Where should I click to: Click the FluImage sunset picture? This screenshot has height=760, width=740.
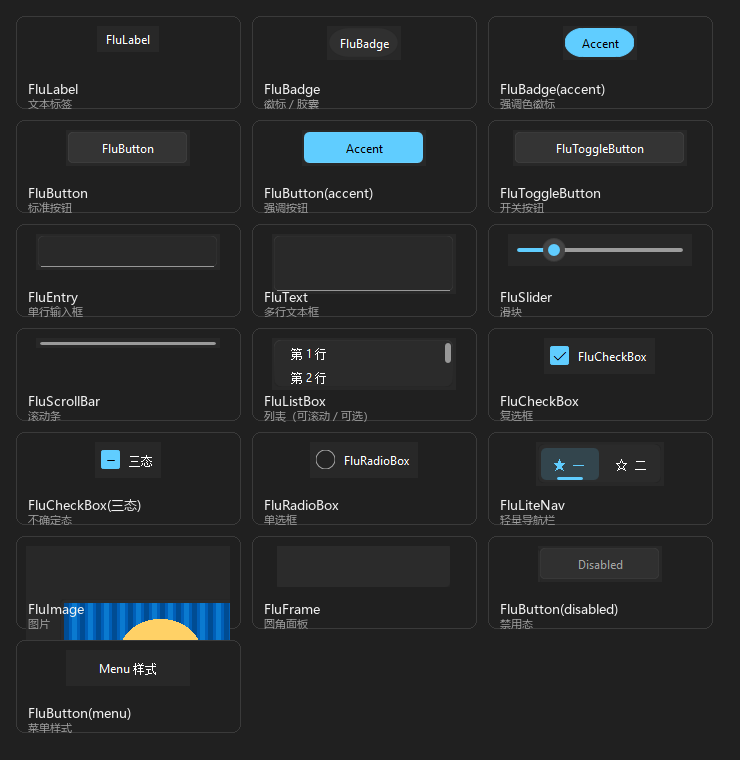click(x=147, y=621)
